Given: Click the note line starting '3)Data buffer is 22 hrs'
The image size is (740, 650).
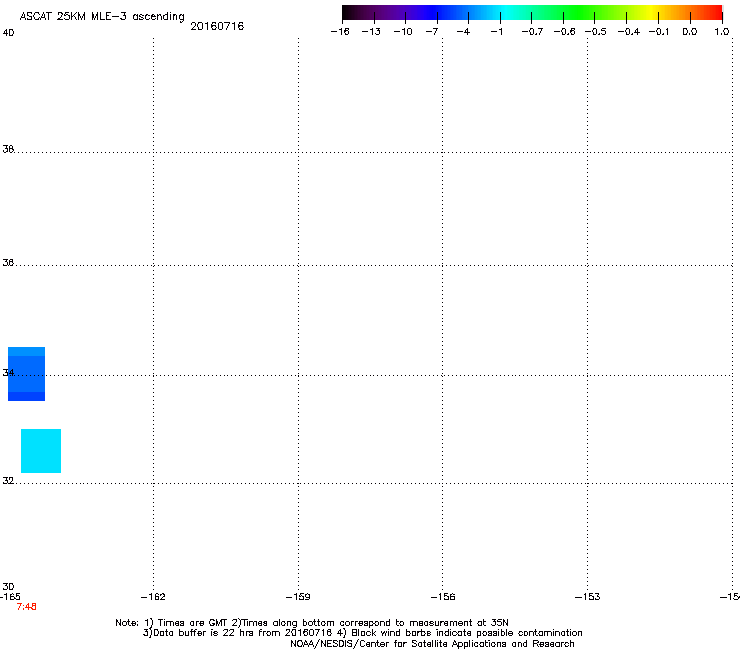Looking at the screenshot, I should coord(362,633).
